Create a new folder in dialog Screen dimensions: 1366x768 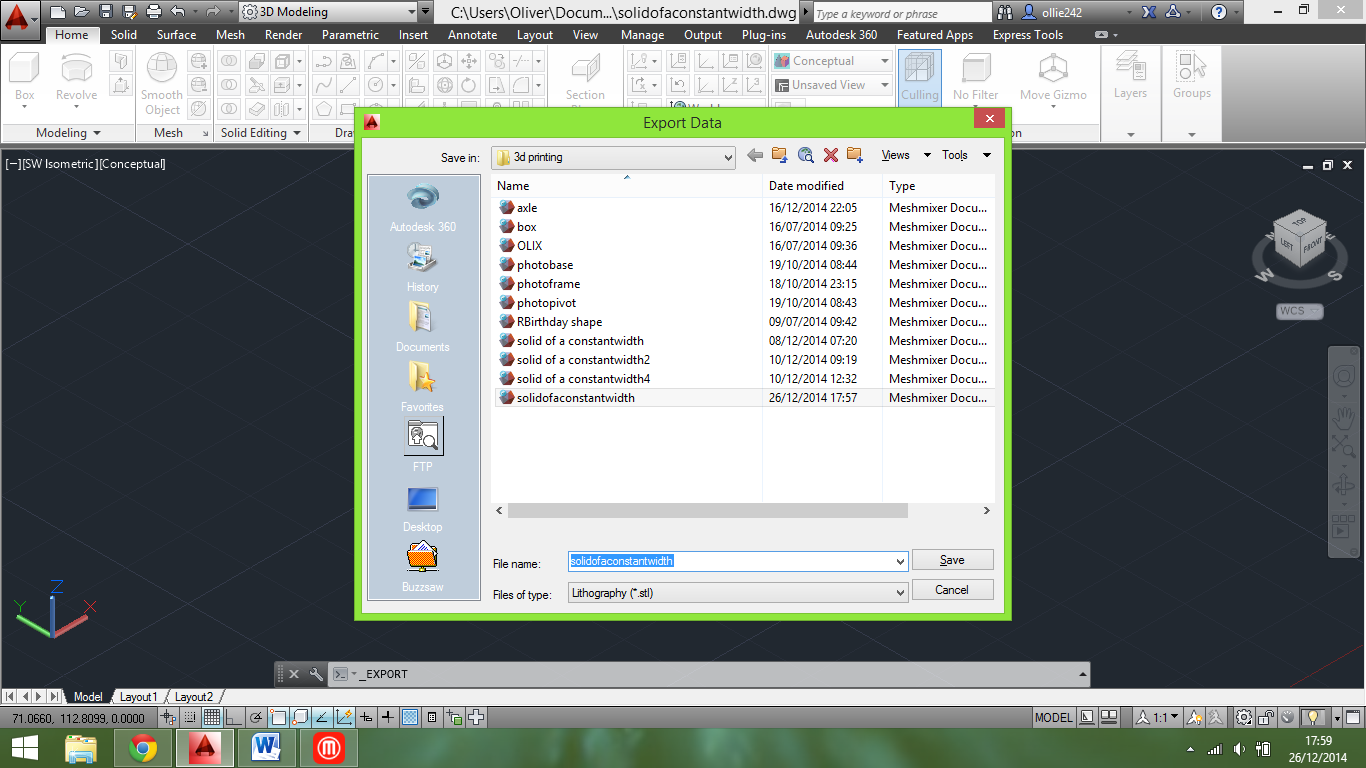855,155
